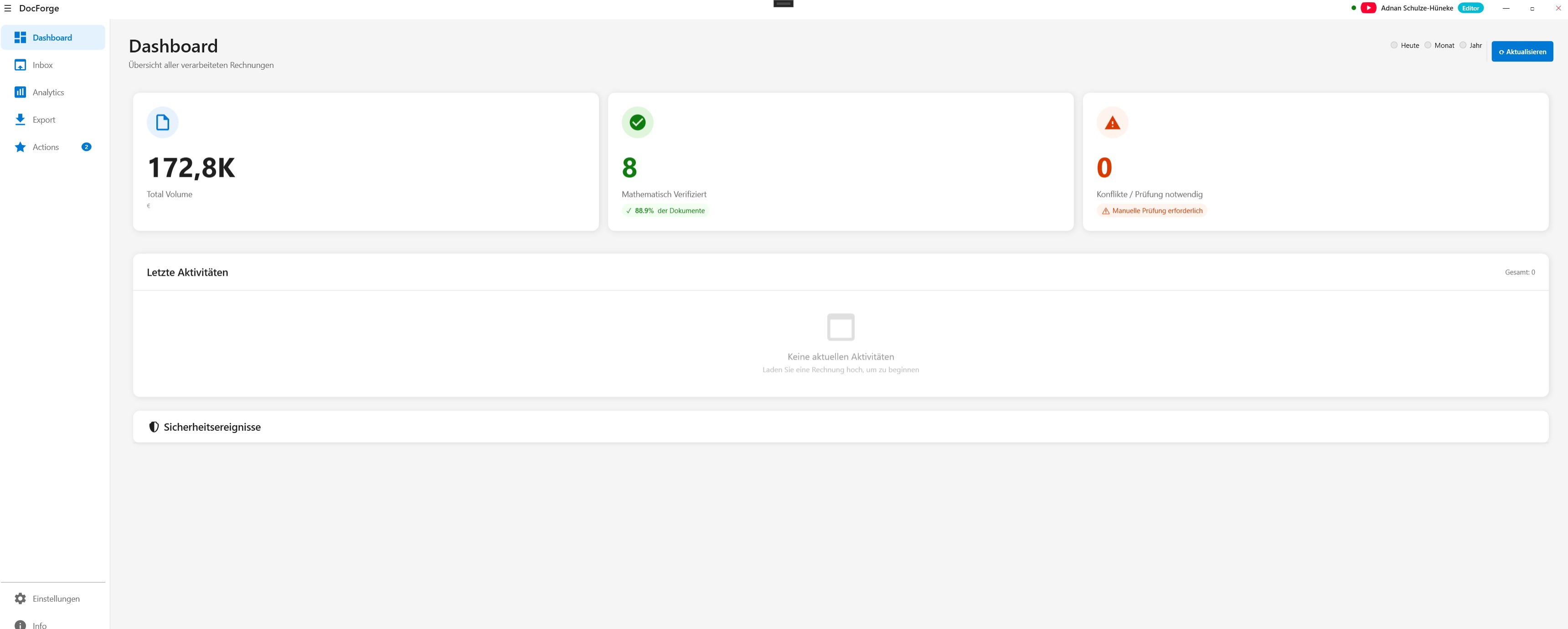Screen dimensions: 1568x629
Task: Select the Heute radio button
Action: (x=1394, y=45)
